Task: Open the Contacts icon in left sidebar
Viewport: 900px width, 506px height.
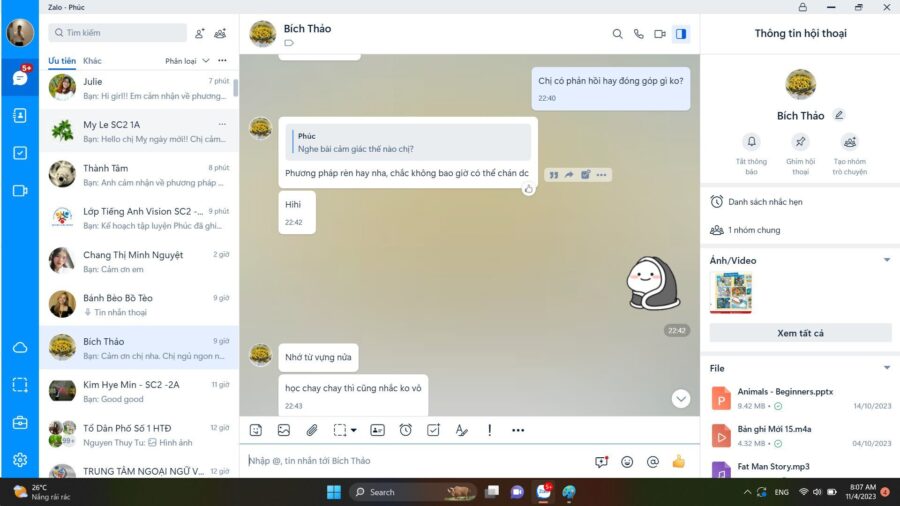Action: [x=20, y=115]
